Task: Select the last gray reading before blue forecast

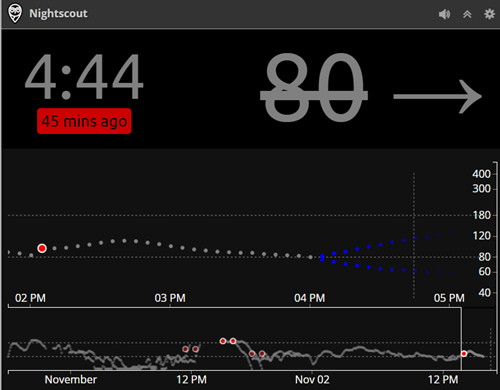Action: 310,257
